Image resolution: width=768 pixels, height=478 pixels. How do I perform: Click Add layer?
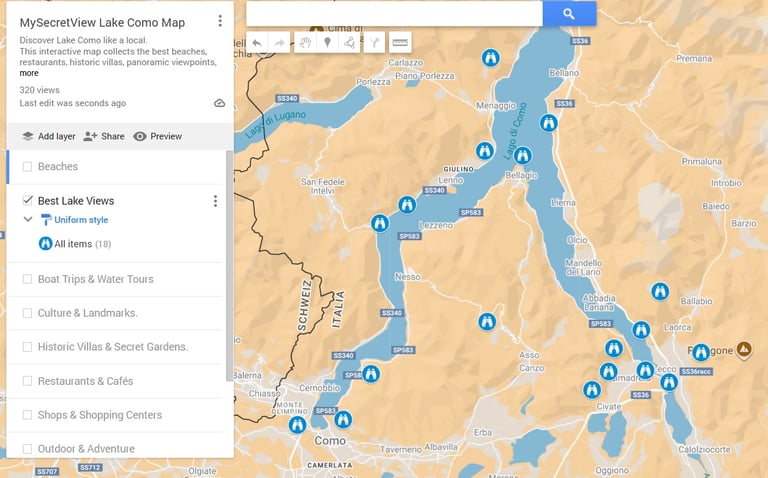click(x=48, y=136)
